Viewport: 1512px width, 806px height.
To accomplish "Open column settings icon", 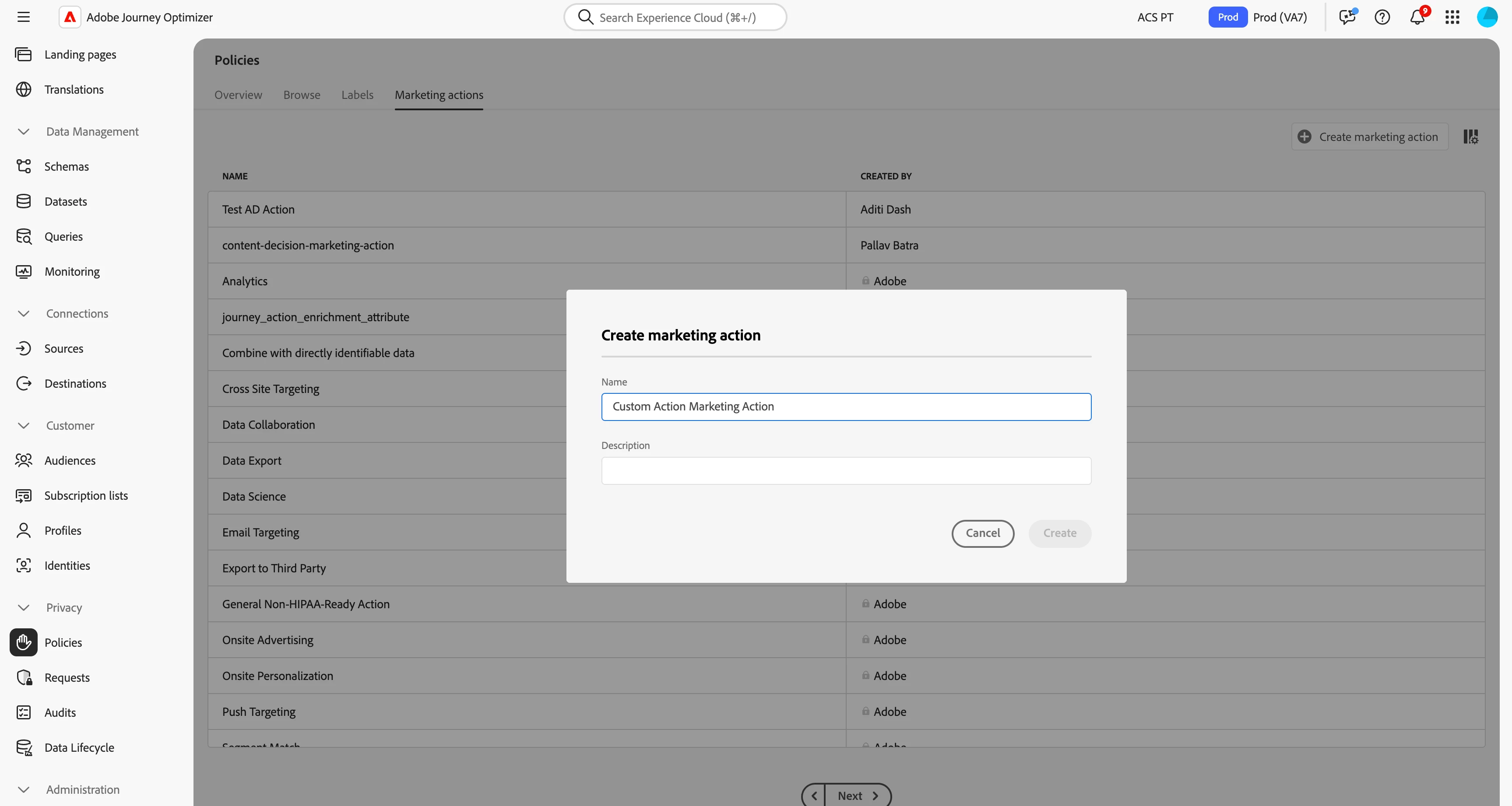I will (x=1470, y=137).
